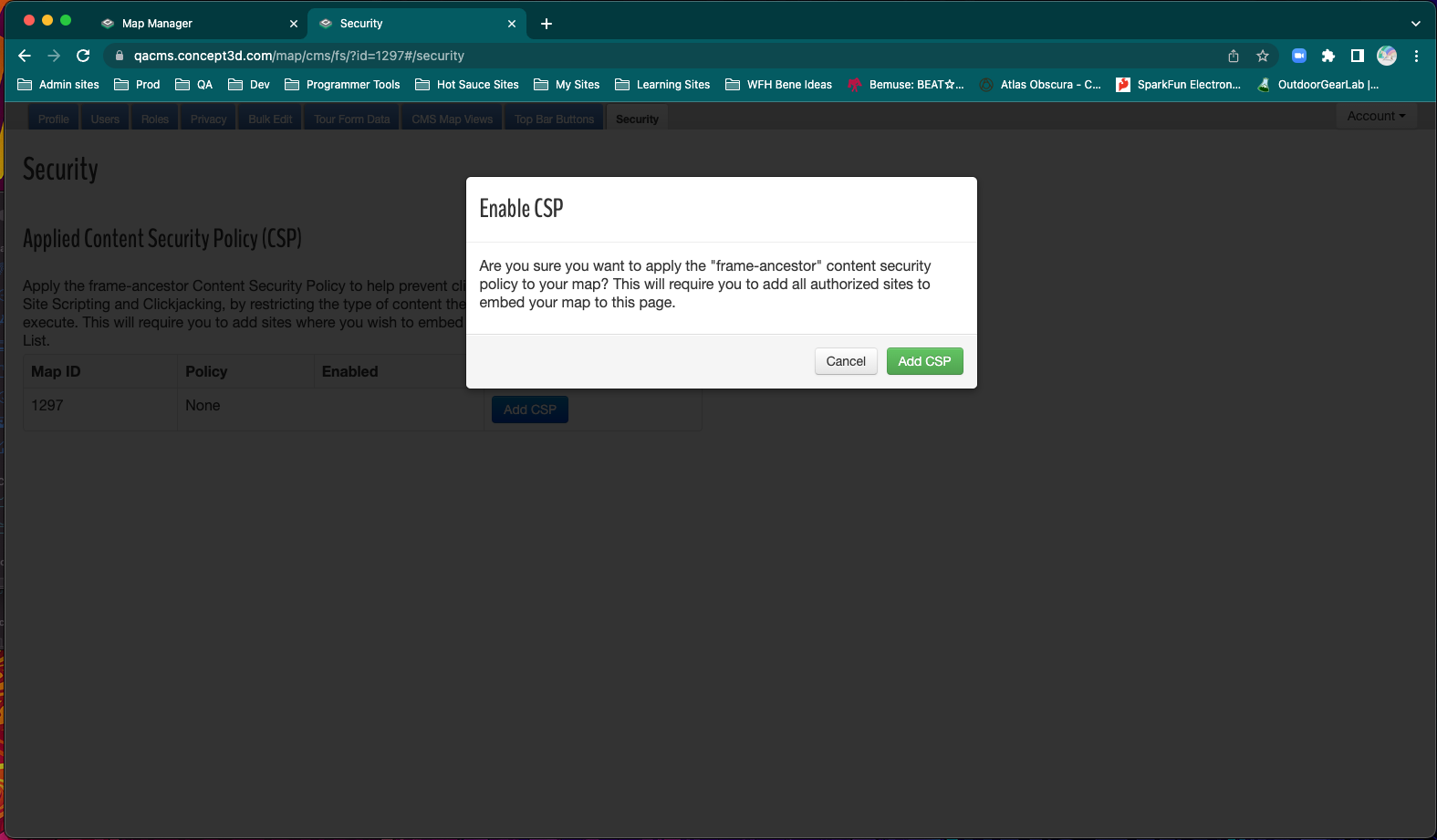Close the Security browser tab
This screenshot has height=840, width=1437.
coord(512,24)
